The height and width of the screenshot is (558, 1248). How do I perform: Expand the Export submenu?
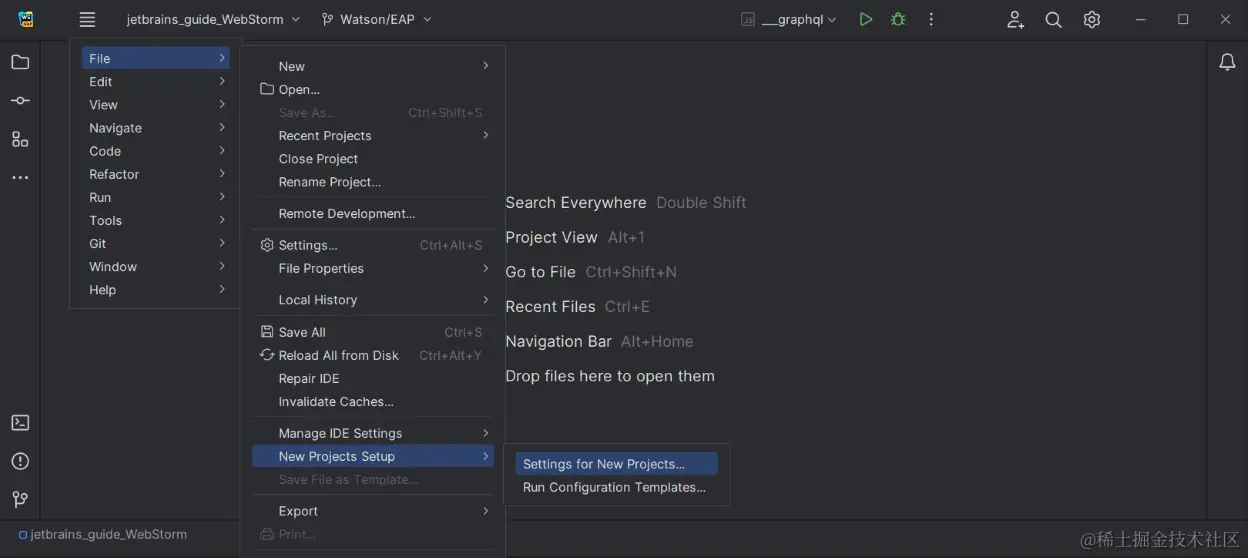[x=373, y=510]
